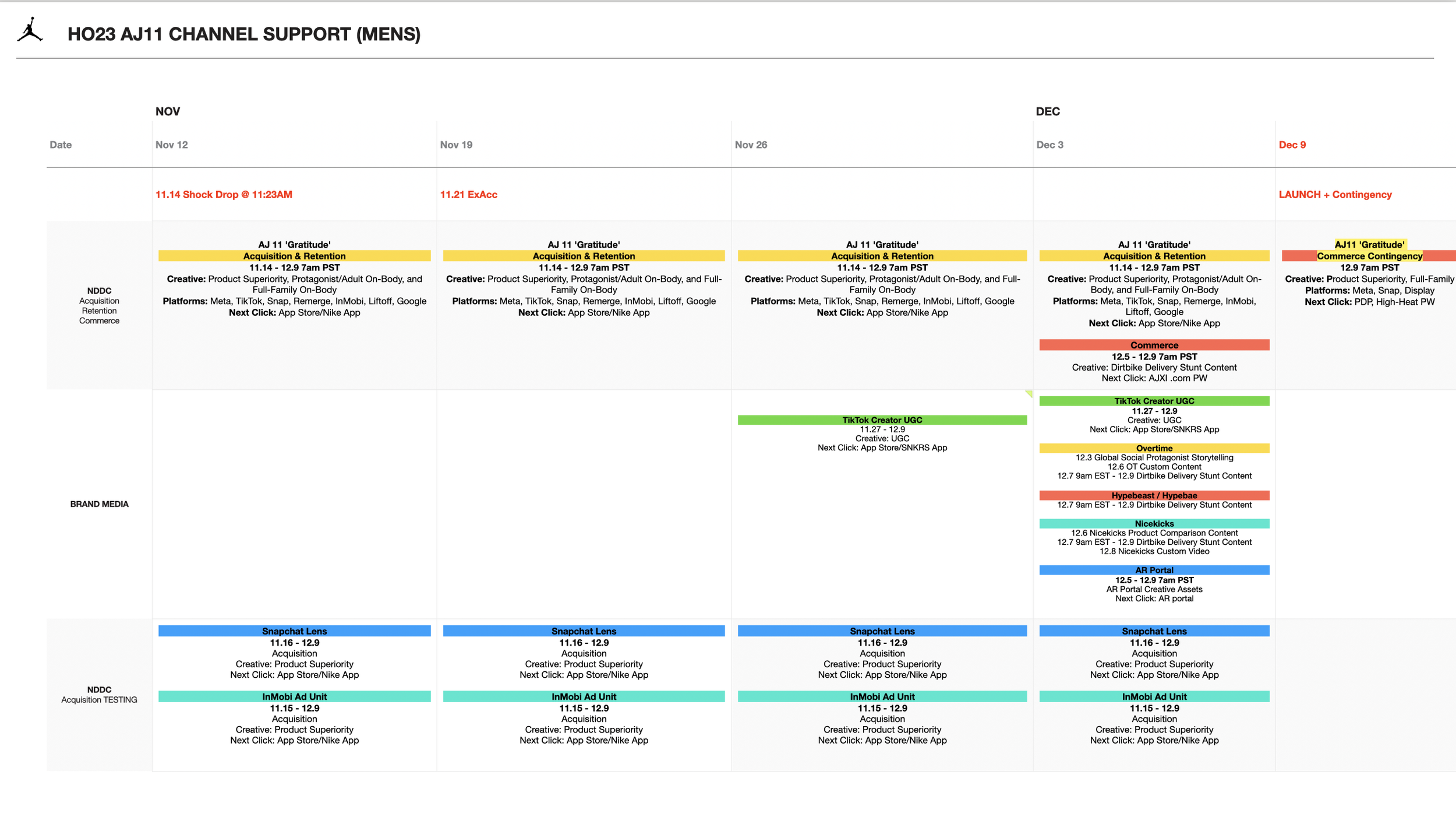
Task: Select the Nov 12 date column header
Action: point(172,145)
